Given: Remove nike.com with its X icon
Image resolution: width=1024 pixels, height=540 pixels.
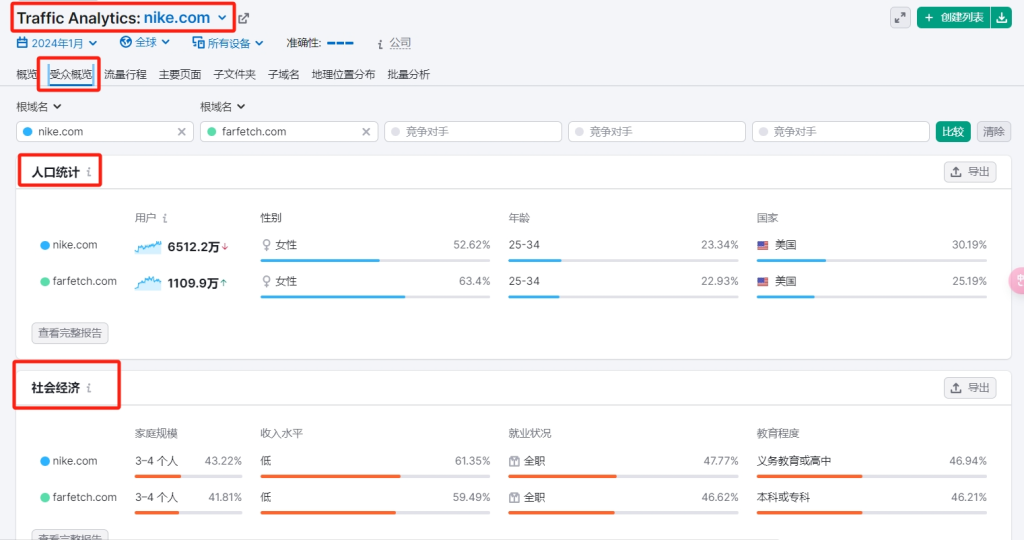Looking at the screenshot, I should click(182, 132).
